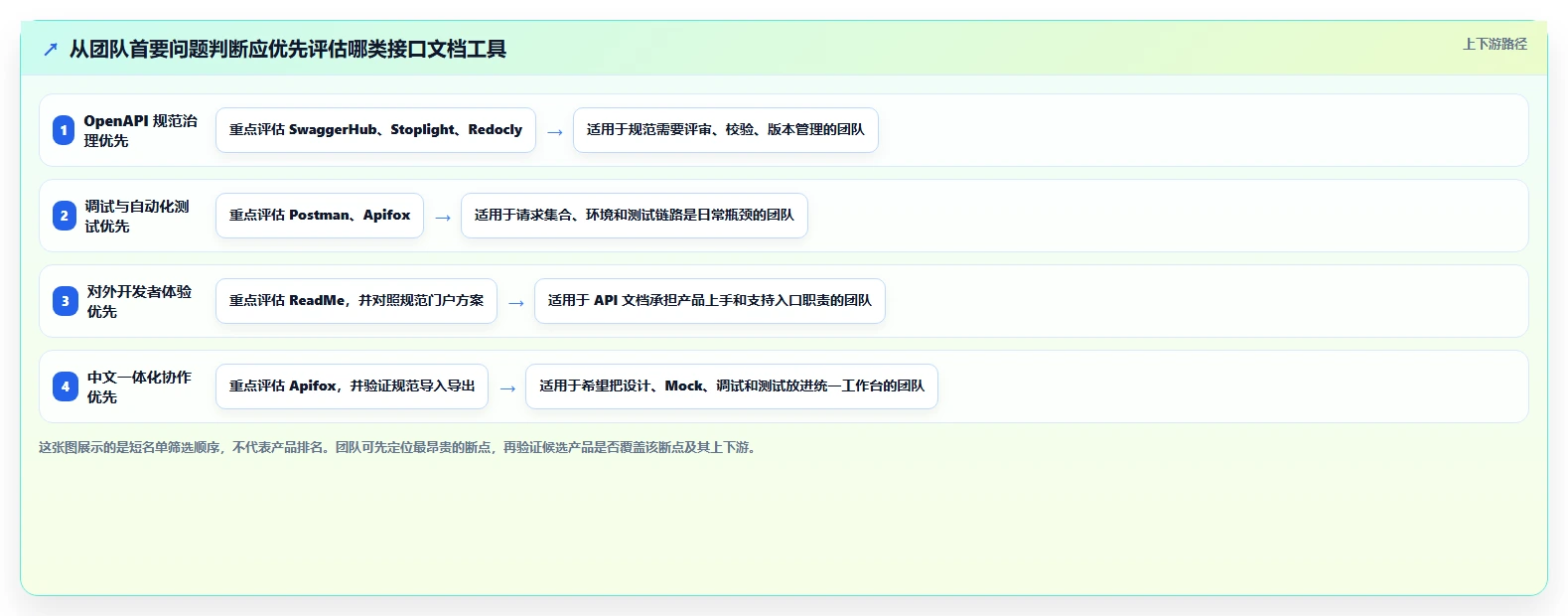Click the SwaggerHub、Stoplight、Redocly box
Image resolution: width=1568 pixels, height=616 pixels.
point(375,130)
